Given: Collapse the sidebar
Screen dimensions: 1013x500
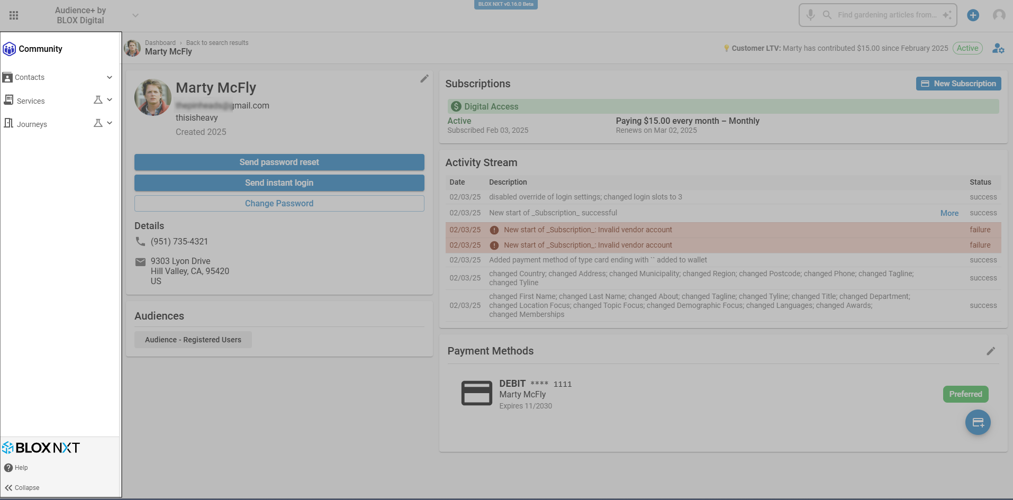Looking at the screenshot, I should [x=22, y=488].
